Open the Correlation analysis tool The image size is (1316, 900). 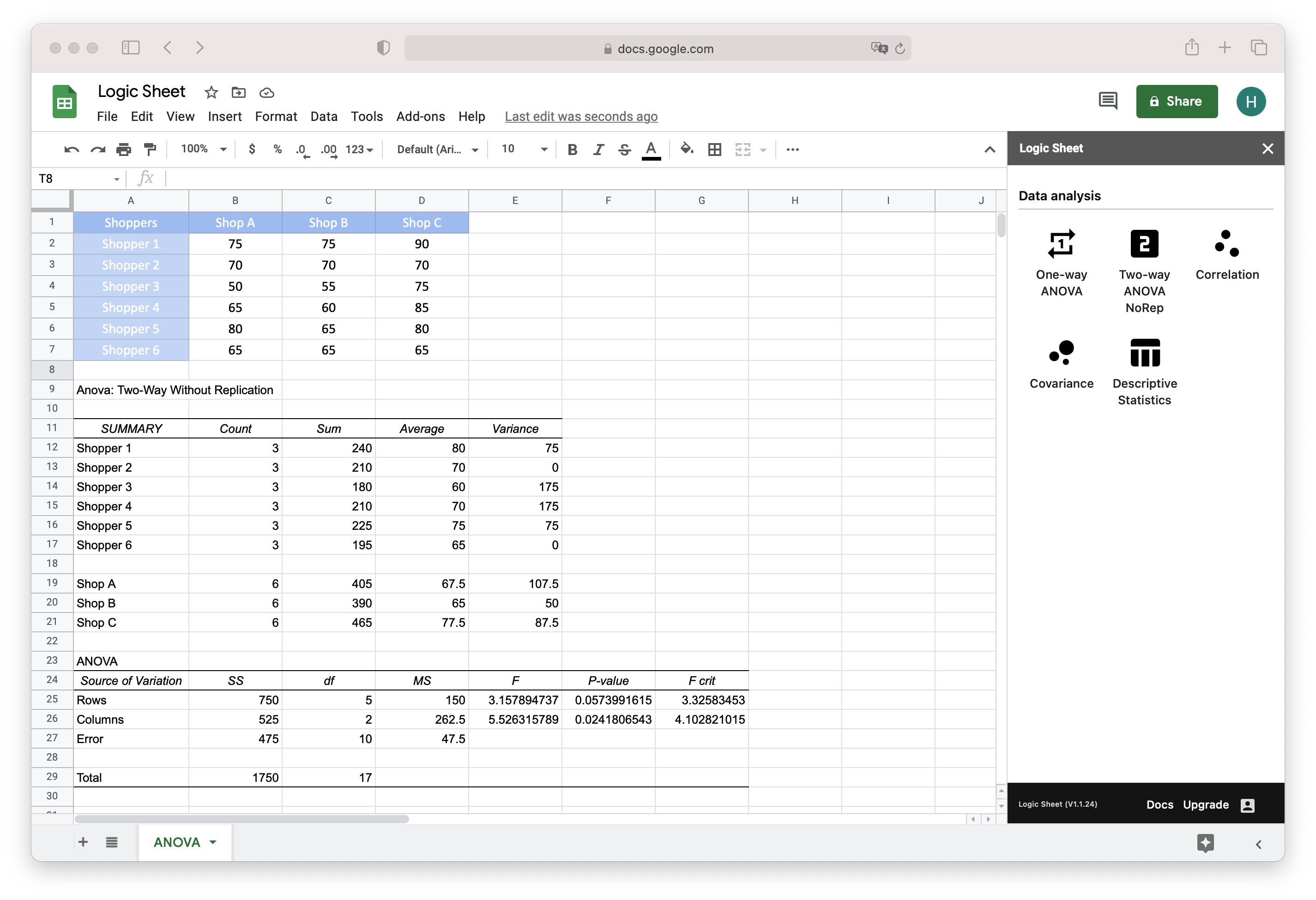(1226, 255)
